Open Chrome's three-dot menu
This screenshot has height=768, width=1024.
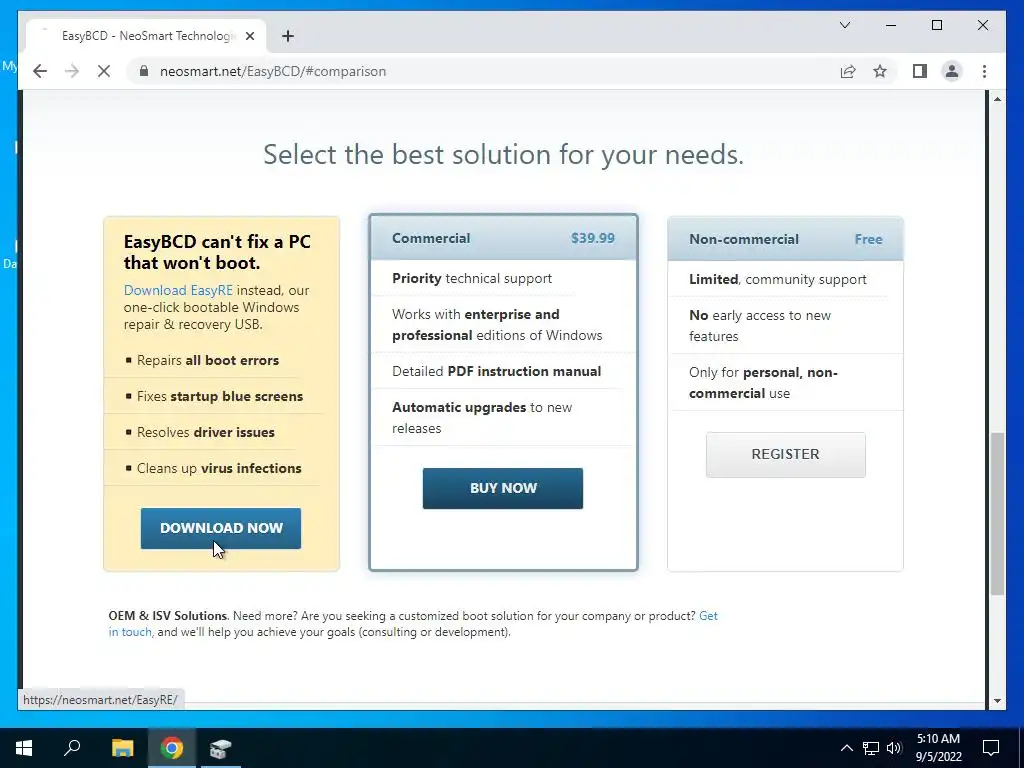pos(984,71)
